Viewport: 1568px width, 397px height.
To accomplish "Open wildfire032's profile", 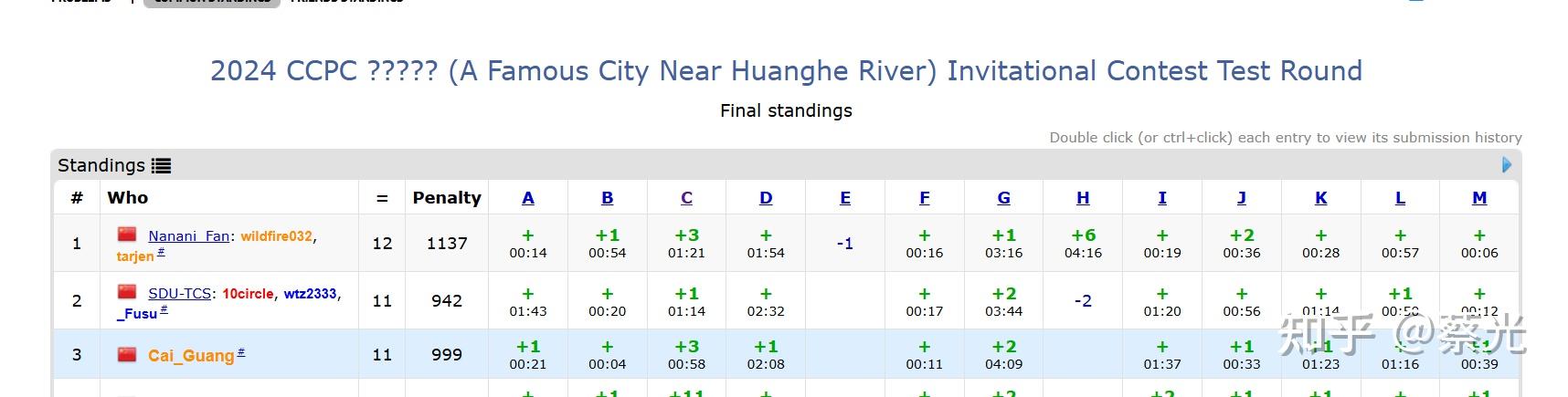I will click(x=276, y=236).
